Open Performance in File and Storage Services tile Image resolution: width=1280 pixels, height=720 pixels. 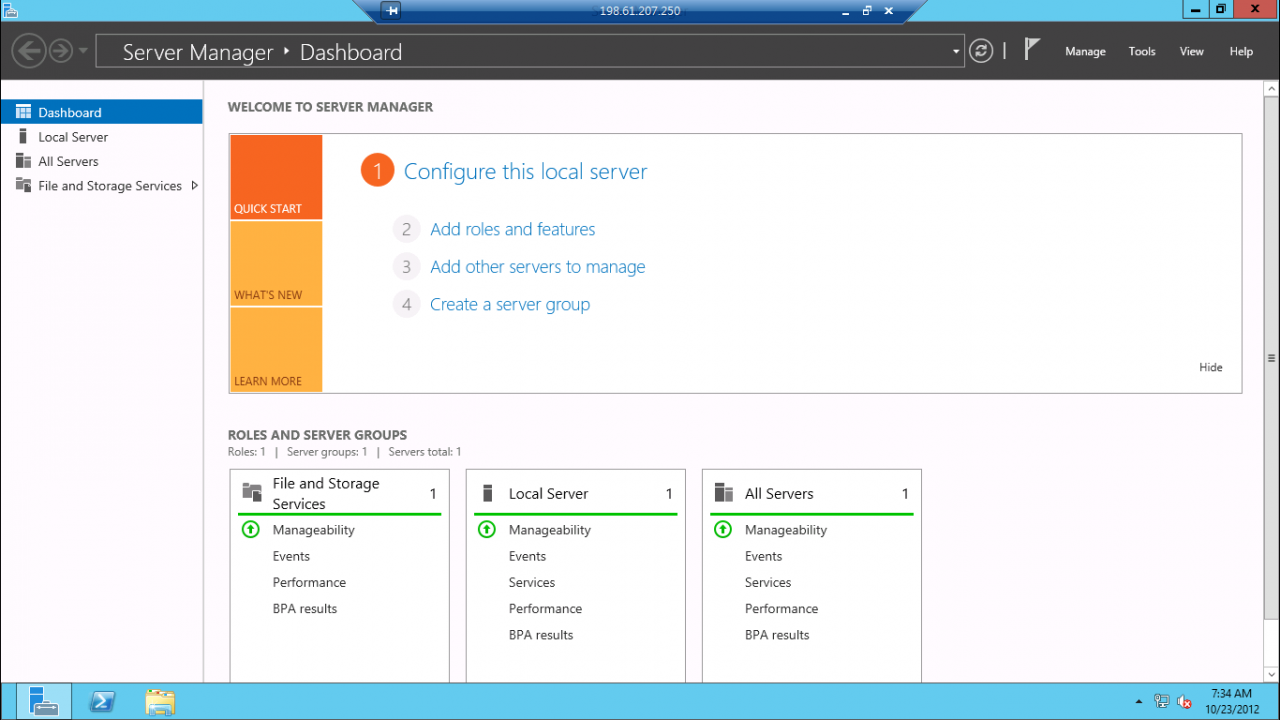[x=309, y=582]
